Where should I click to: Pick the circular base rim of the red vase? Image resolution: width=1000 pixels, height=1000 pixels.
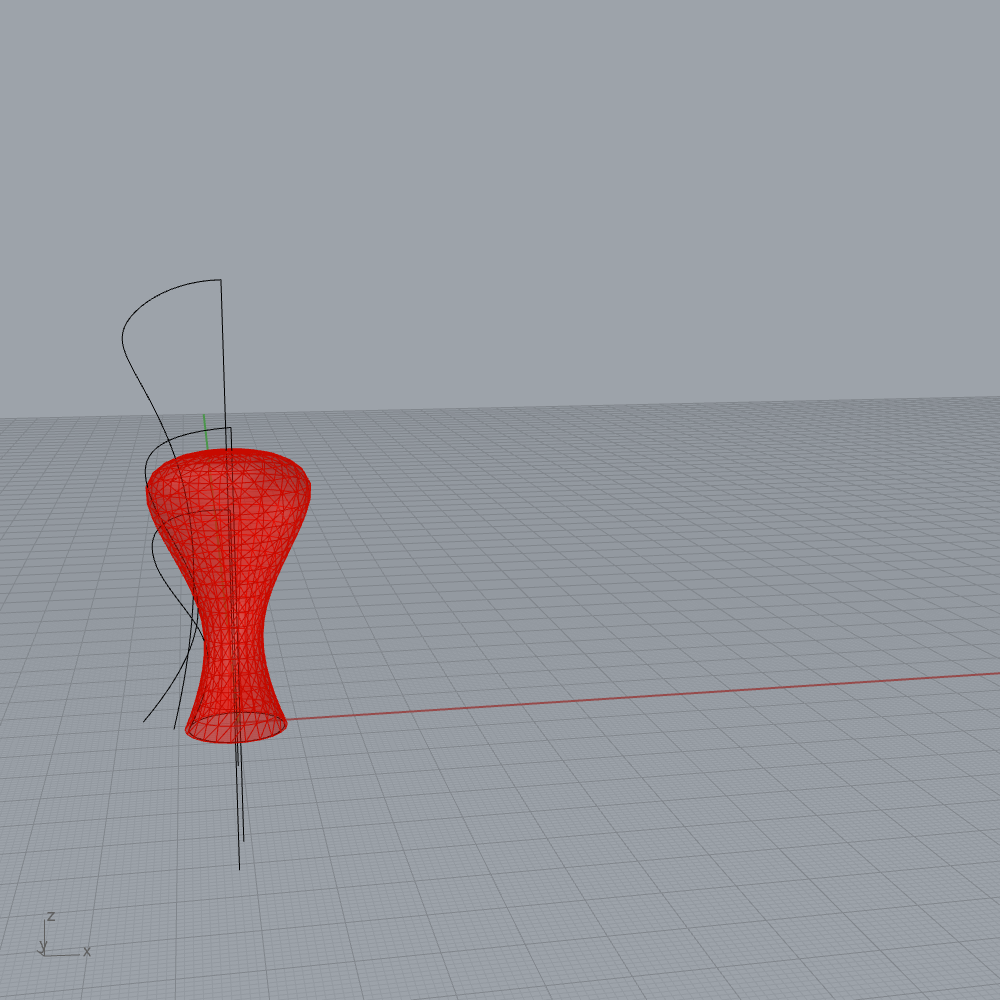[236, 738]
